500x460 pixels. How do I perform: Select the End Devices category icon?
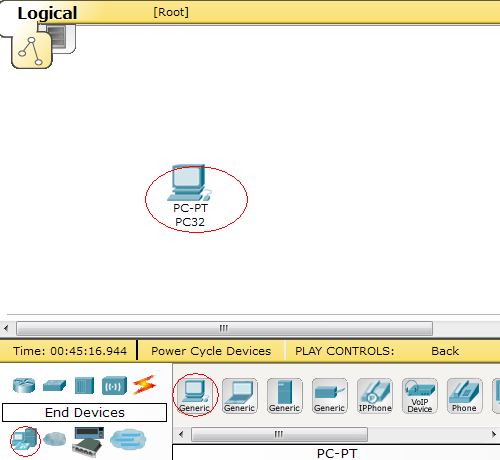click(x=25, y=440)
